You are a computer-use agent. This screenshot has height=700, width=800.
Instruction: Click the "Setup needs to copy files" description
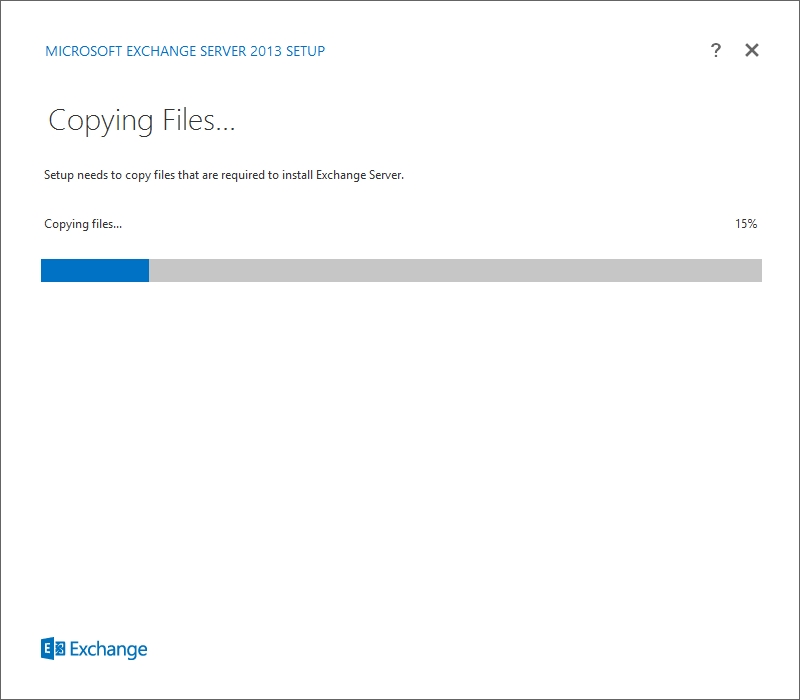coord(223,175)
